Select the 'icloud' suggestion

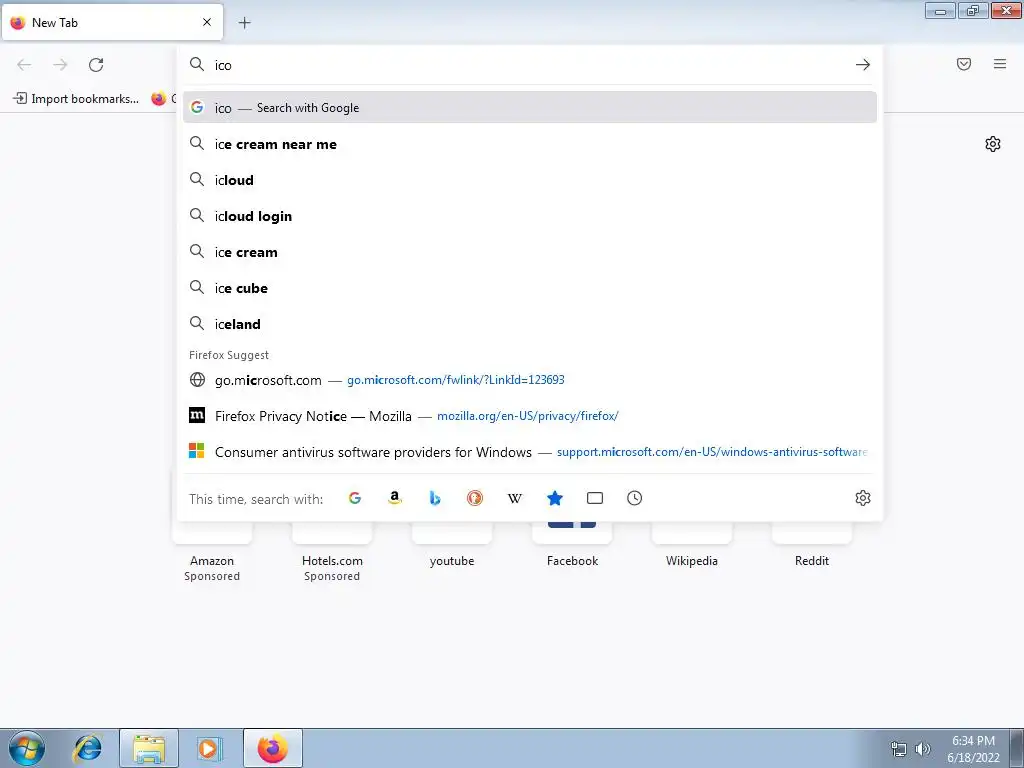(x=530, y=180)
